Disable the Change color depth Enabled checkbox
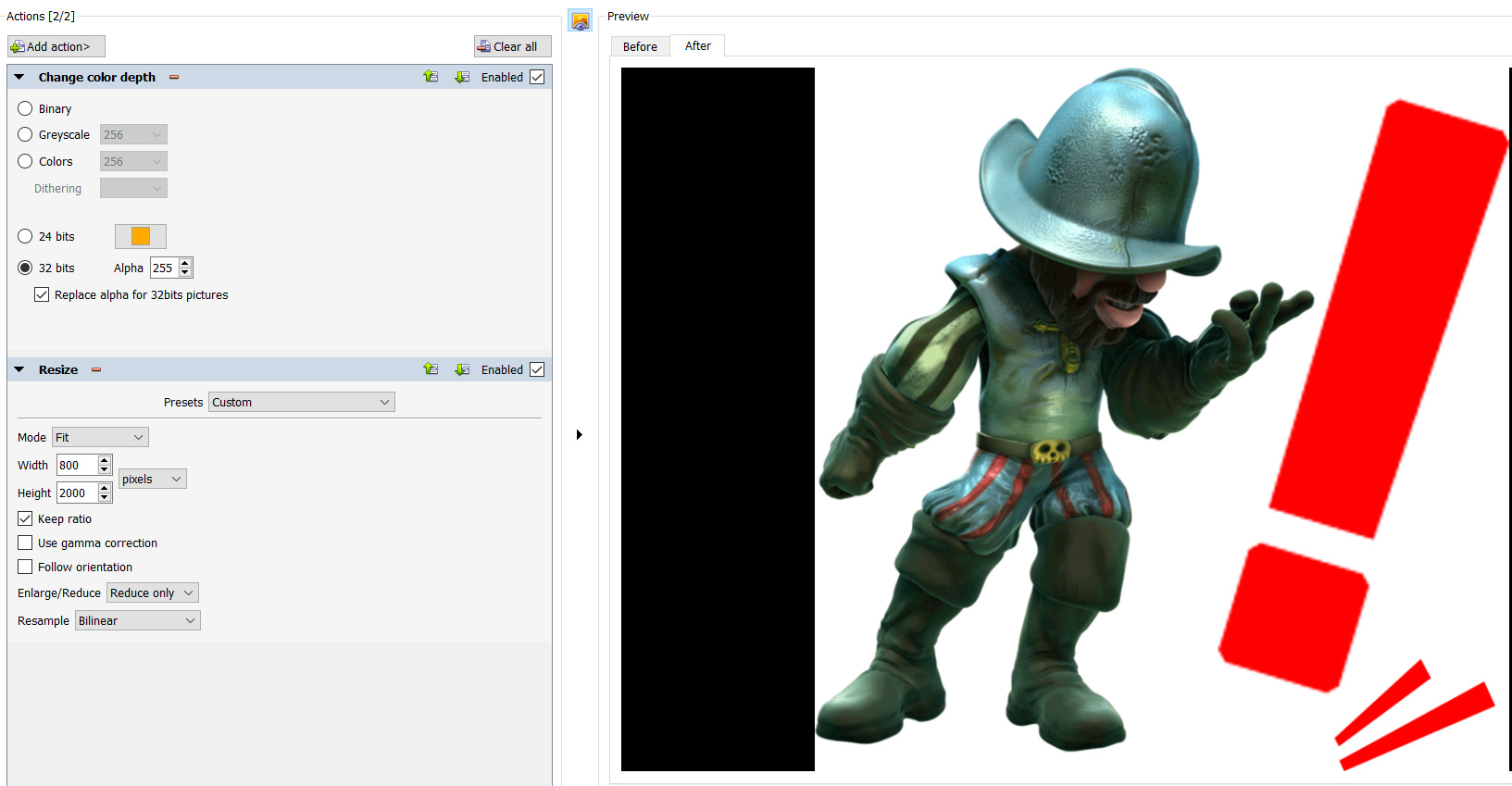 pyautogui.click(x=537, y=77)
